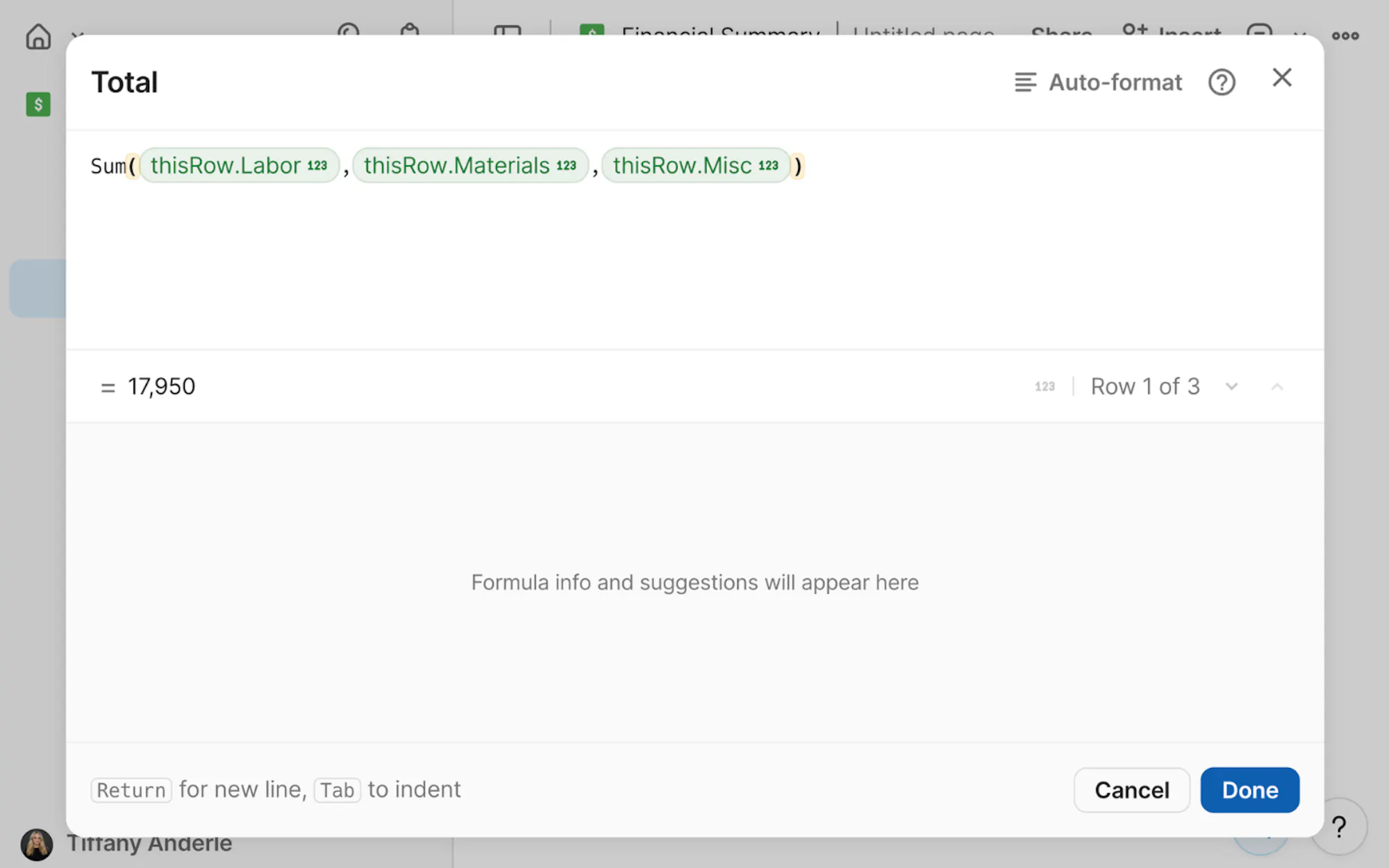Click the home icon in the sidebar

click(x=38, y=36)
